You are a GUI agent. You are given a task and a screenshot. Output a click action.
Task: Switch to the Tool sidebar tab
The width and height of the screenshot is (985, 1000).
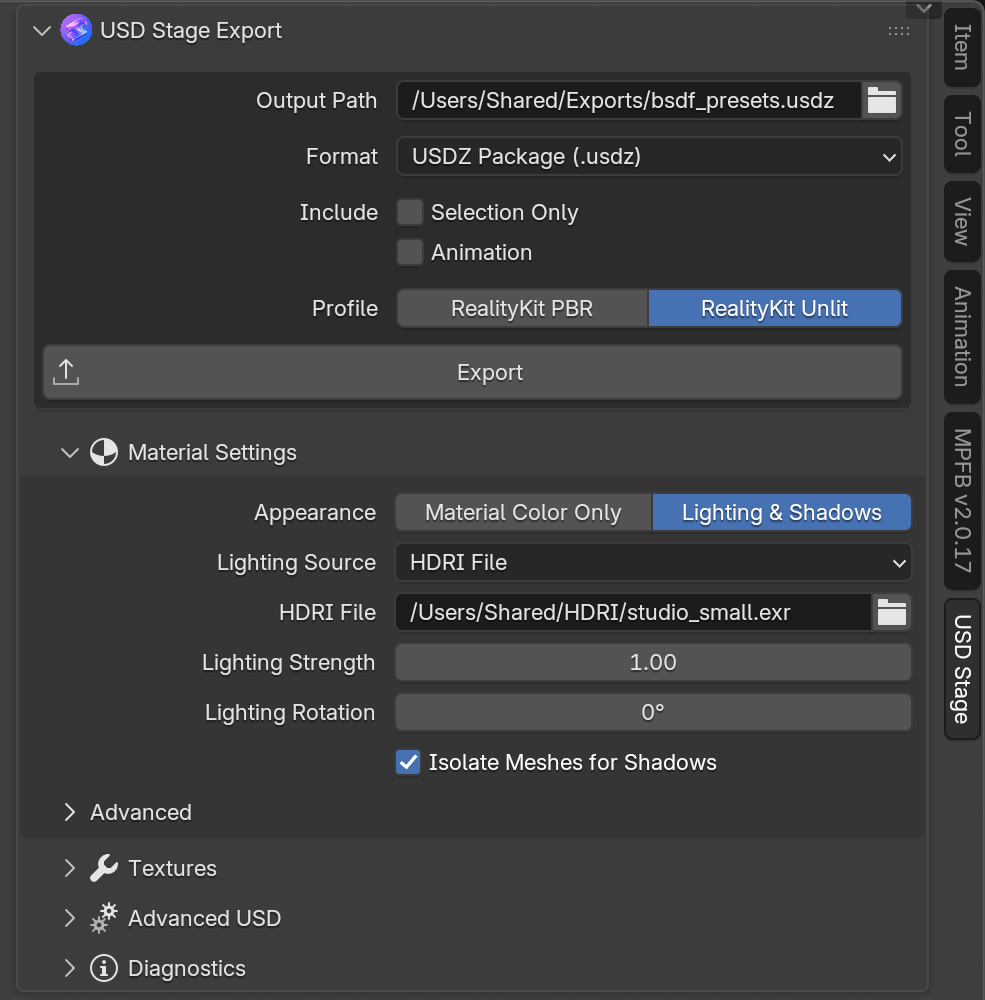click(x=962, y=134)
